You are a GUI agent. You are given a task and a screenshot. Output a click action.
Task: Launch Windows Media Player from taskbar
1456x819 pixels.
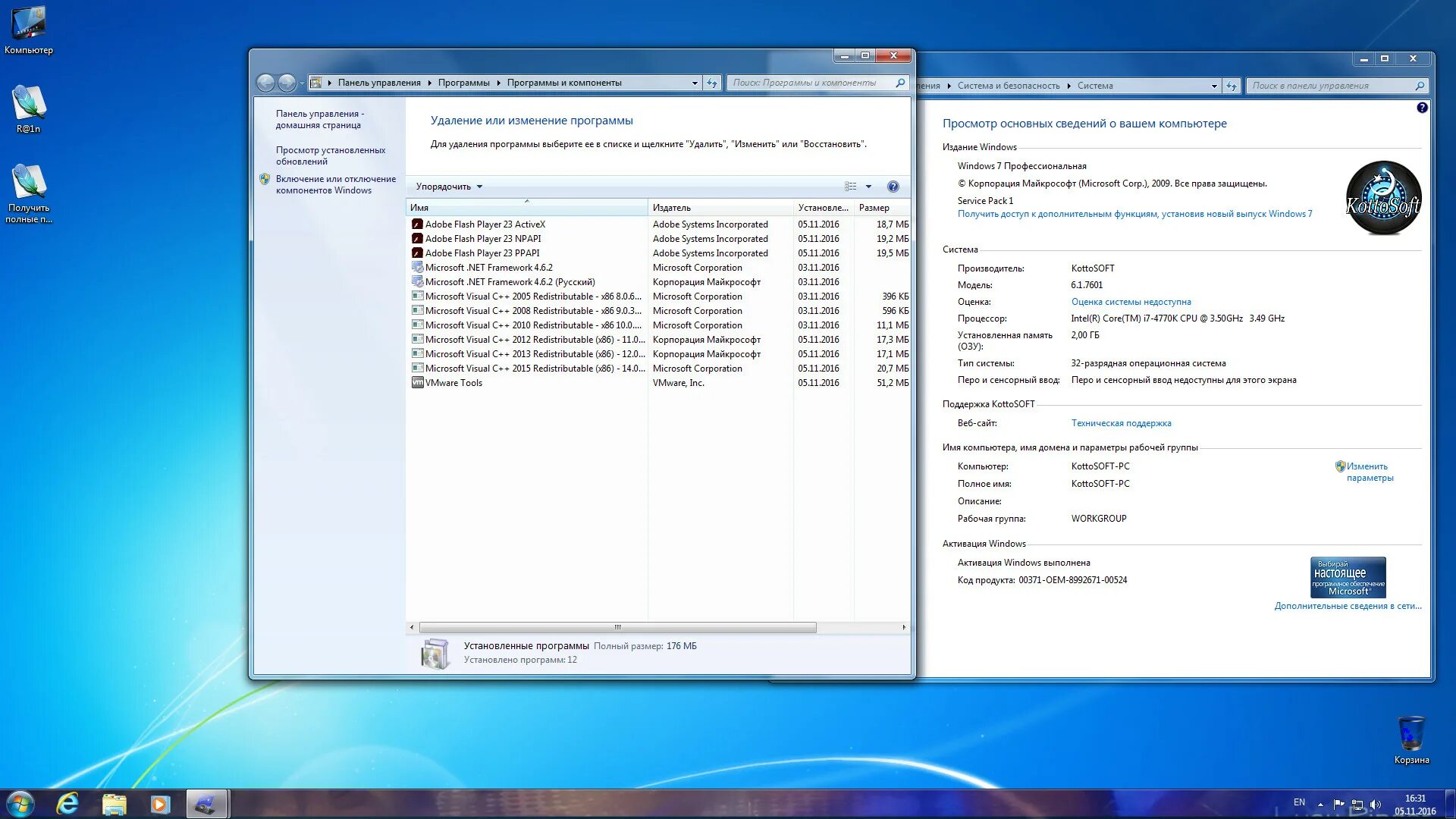point(160,804)
